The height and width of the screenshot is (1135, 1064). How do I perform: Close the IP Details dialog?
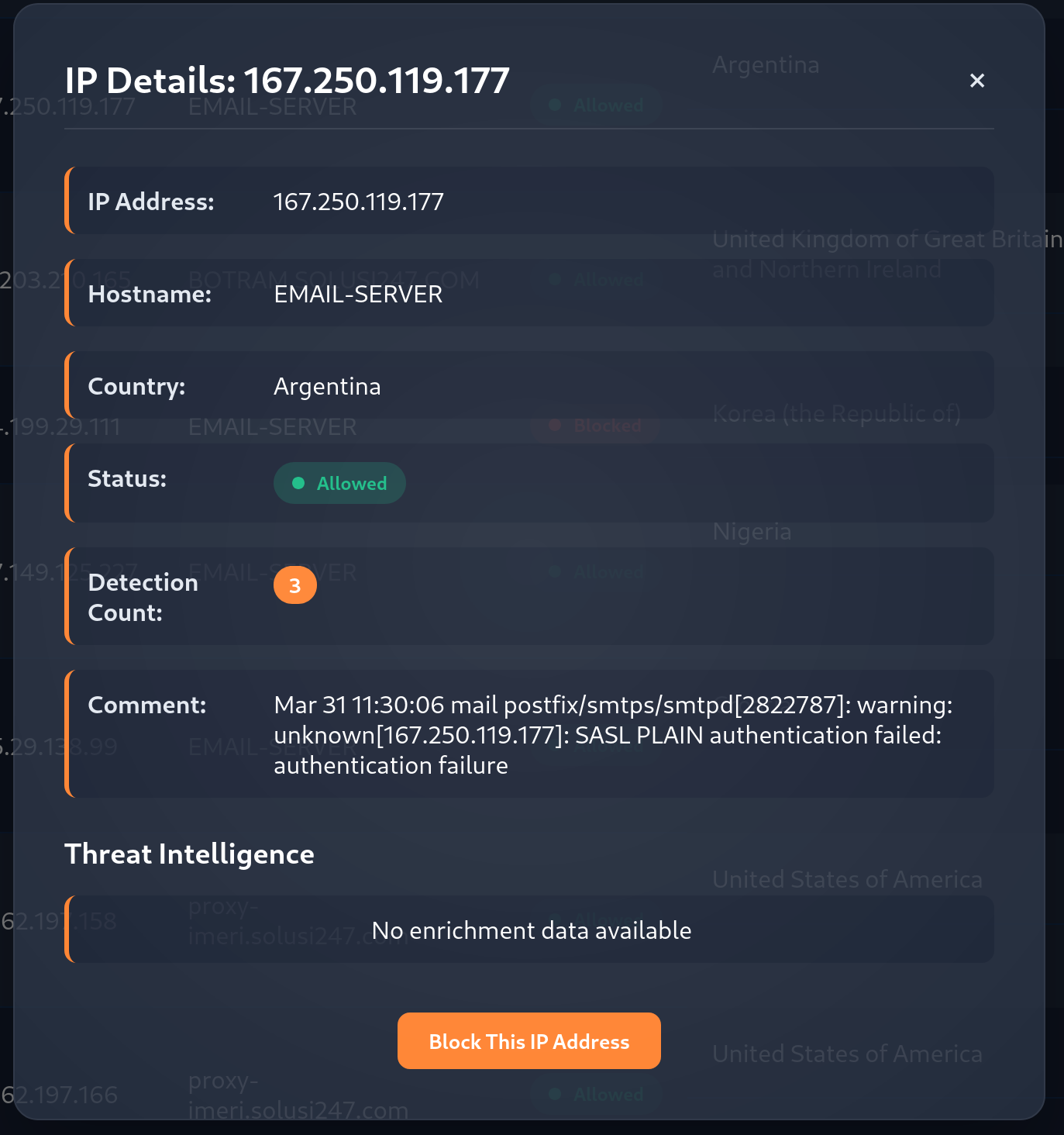pyautogui.click(x=976, y=81)
